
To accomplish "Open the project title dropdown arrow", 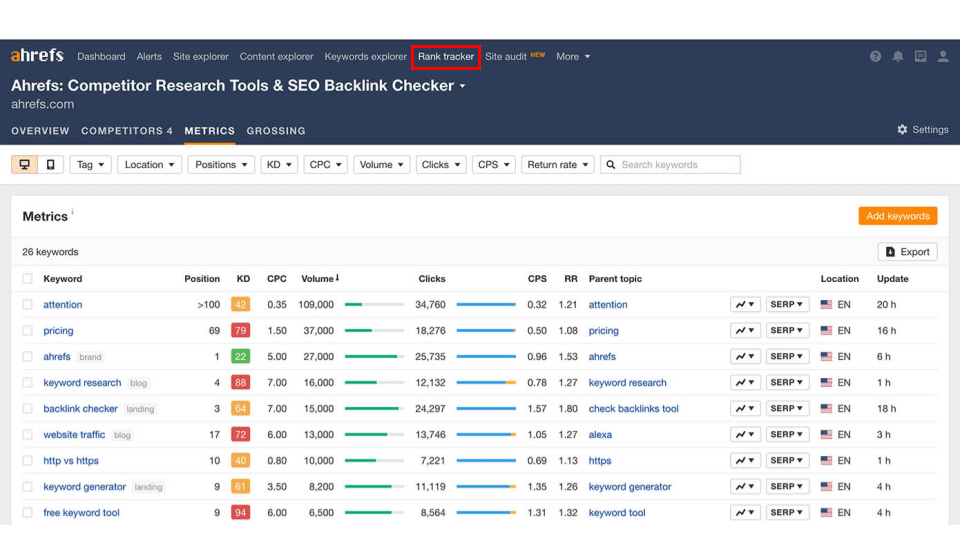I will tap(462, 86).
